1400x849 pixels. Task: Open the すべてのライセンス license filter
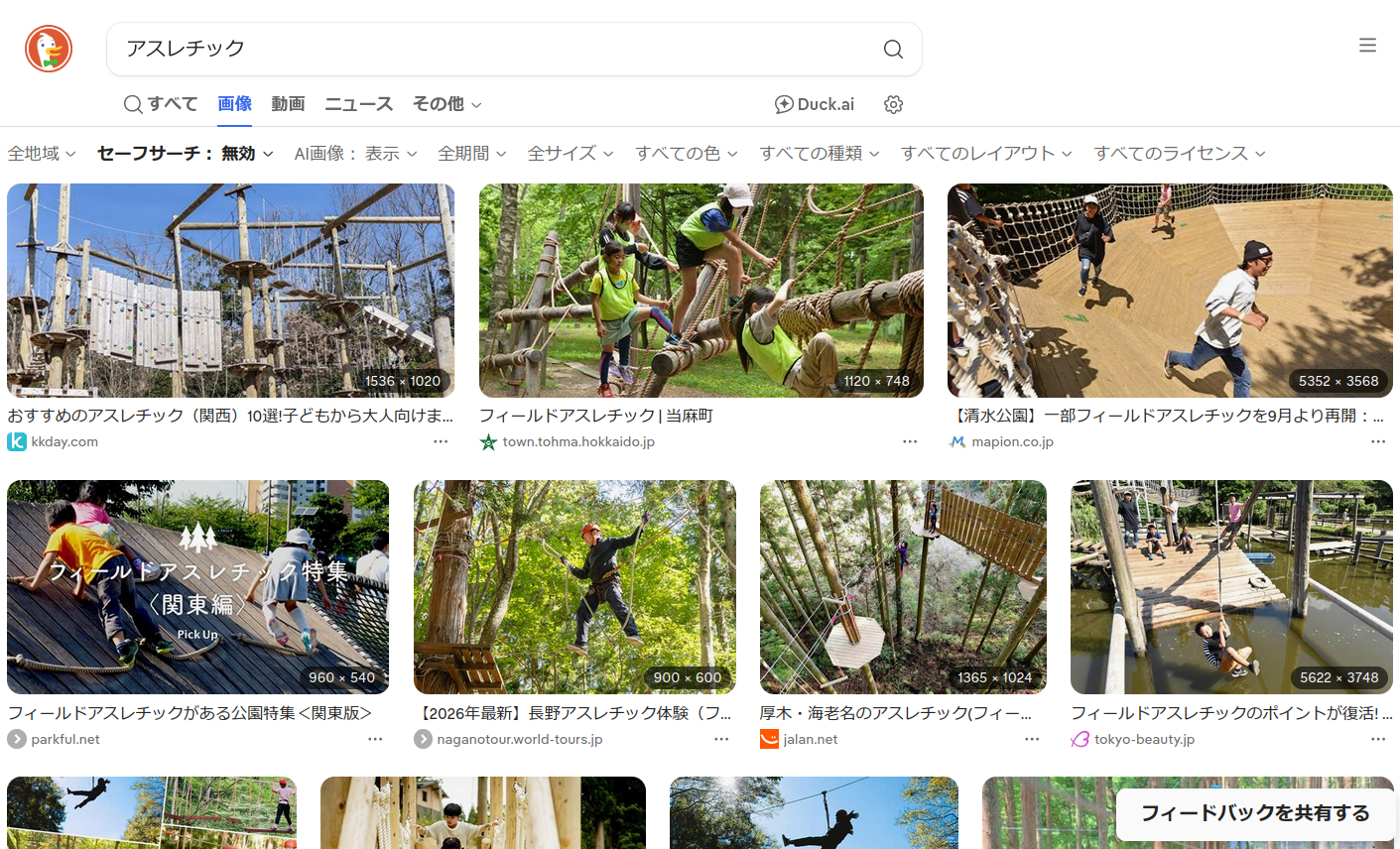[x=1180, y=154]
